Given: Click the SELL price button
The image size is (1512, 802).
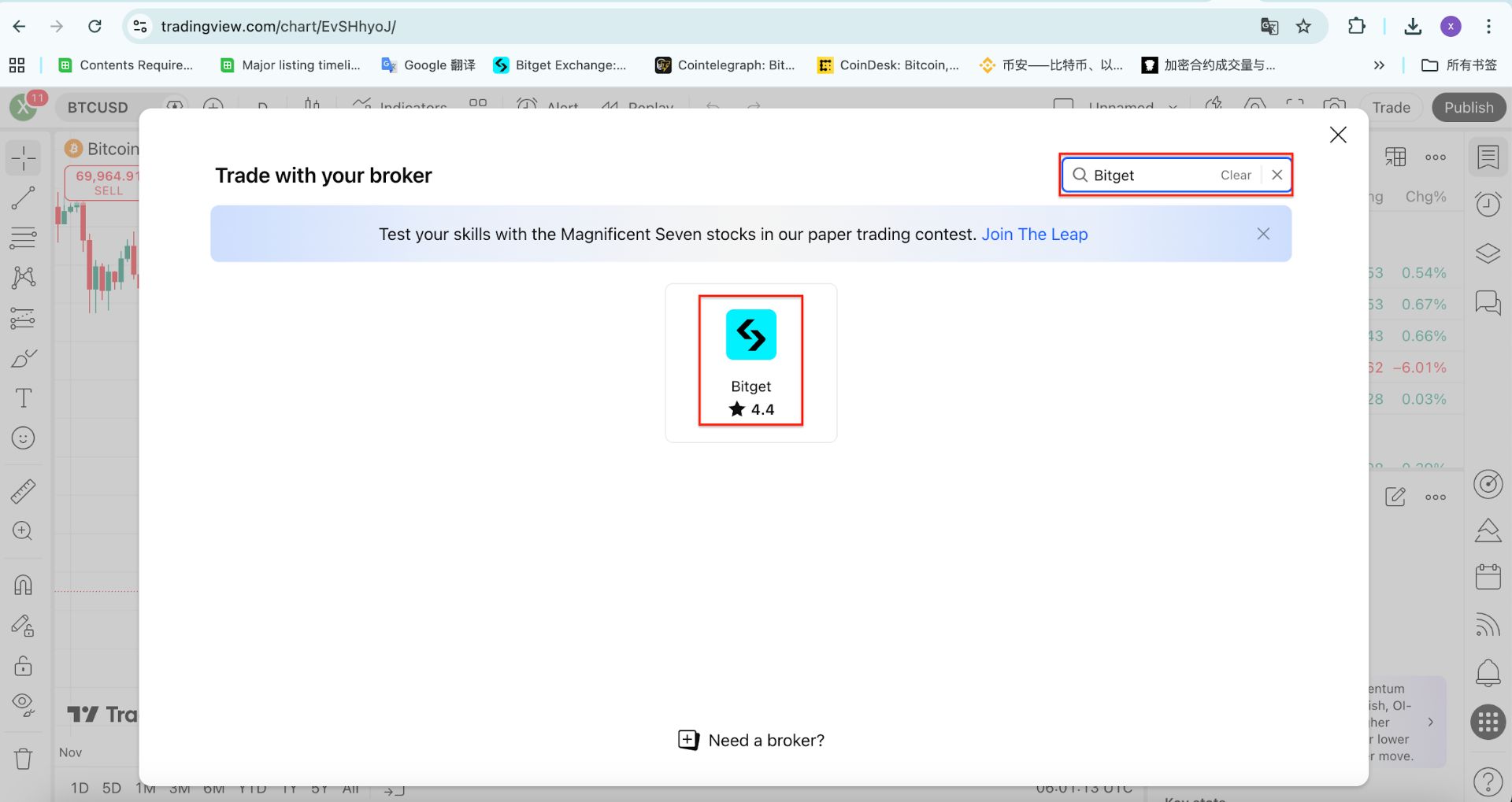Looking at the screenshot, I should click(x=107, y=183).
